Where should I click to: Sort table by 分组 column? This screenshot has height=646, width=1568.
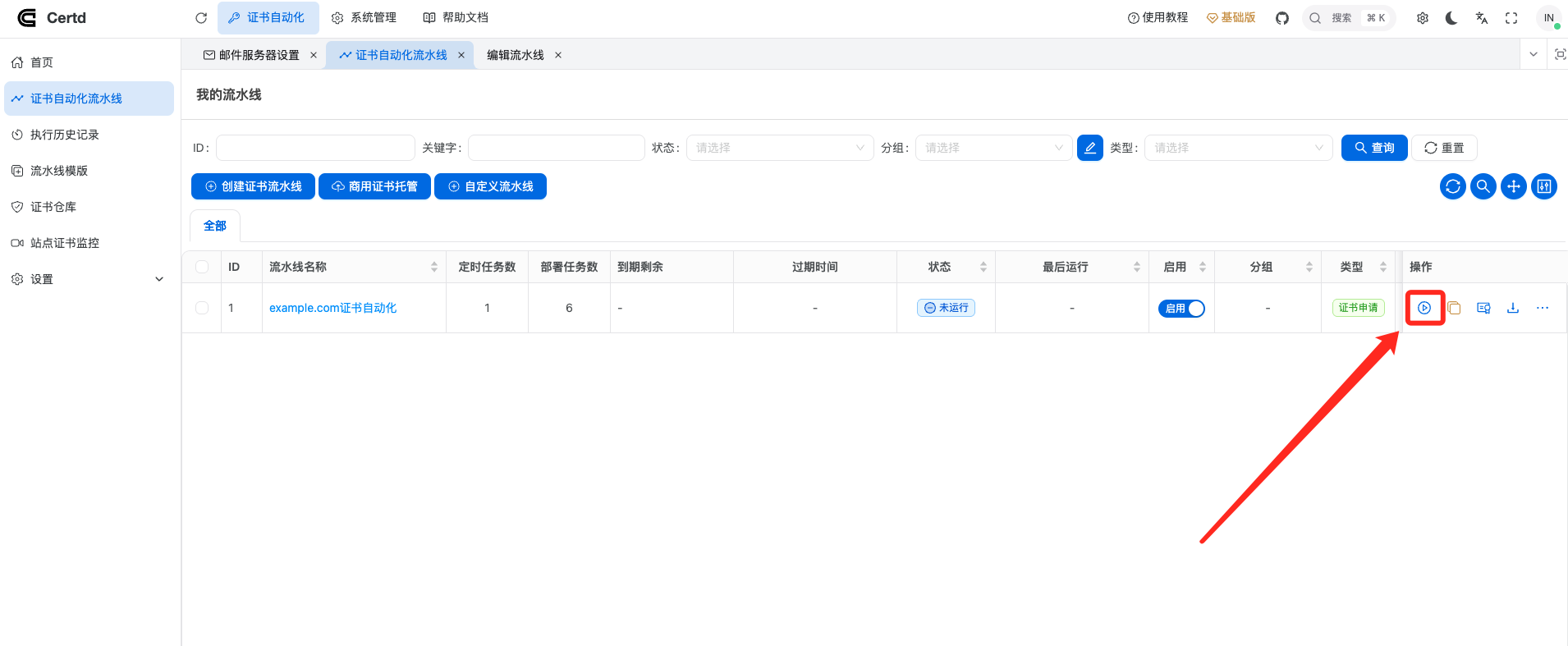[1309, 267]
